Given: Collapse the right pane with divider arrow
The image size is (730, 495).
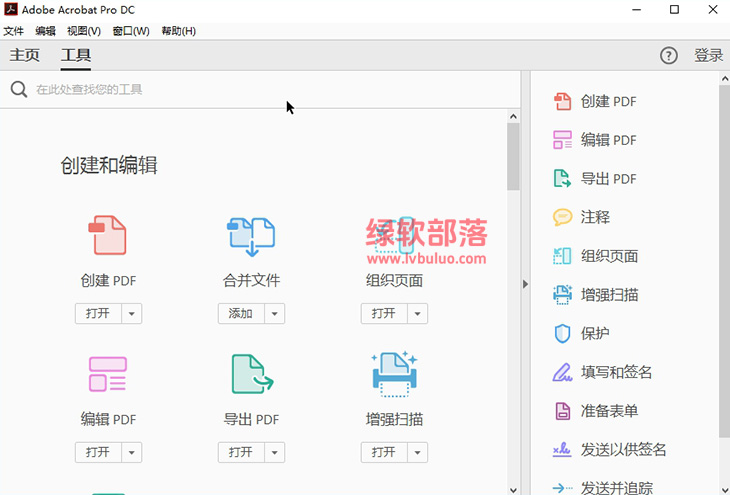Looking at the screenshot, I should click(525, 284).
